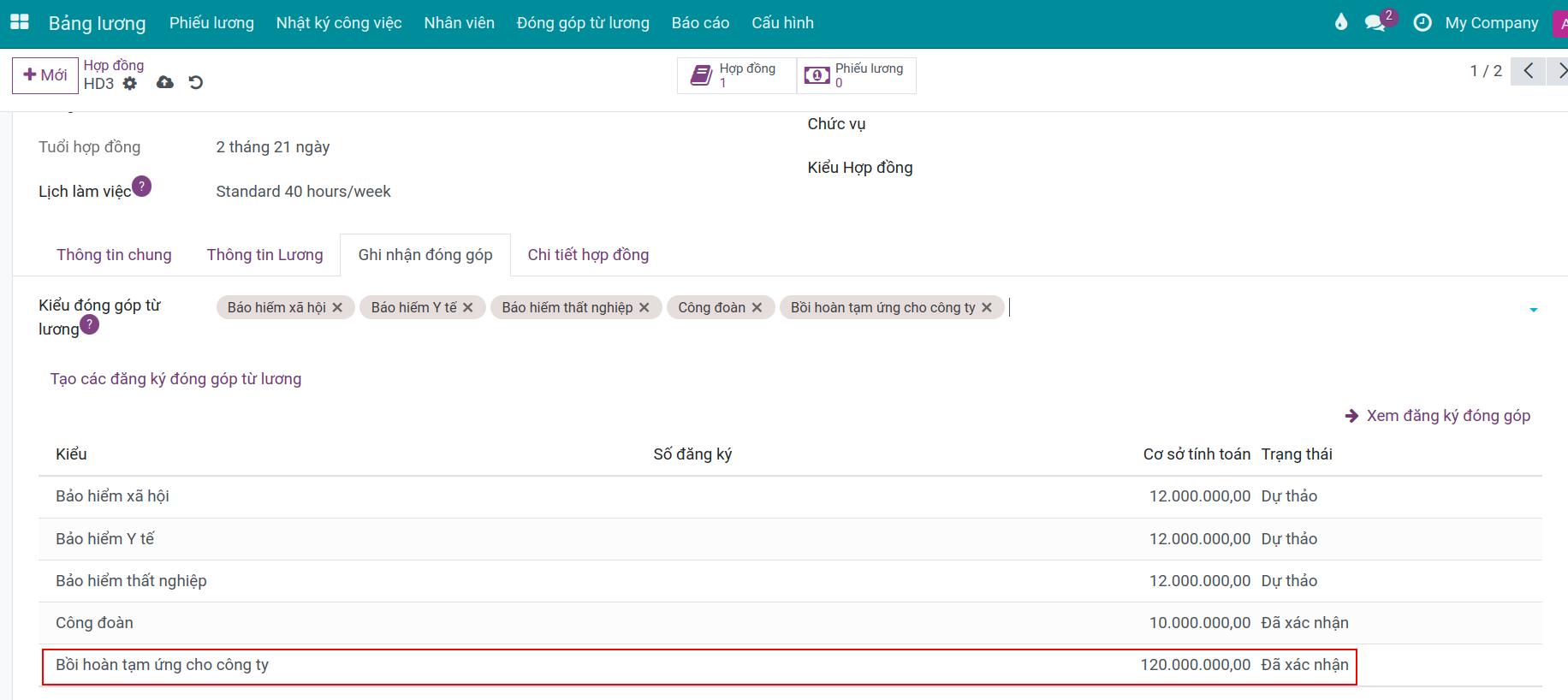Viewport: 1568px width, 700px height.
Task: Switch to the Thông tin chung tab
Action: 114,255
